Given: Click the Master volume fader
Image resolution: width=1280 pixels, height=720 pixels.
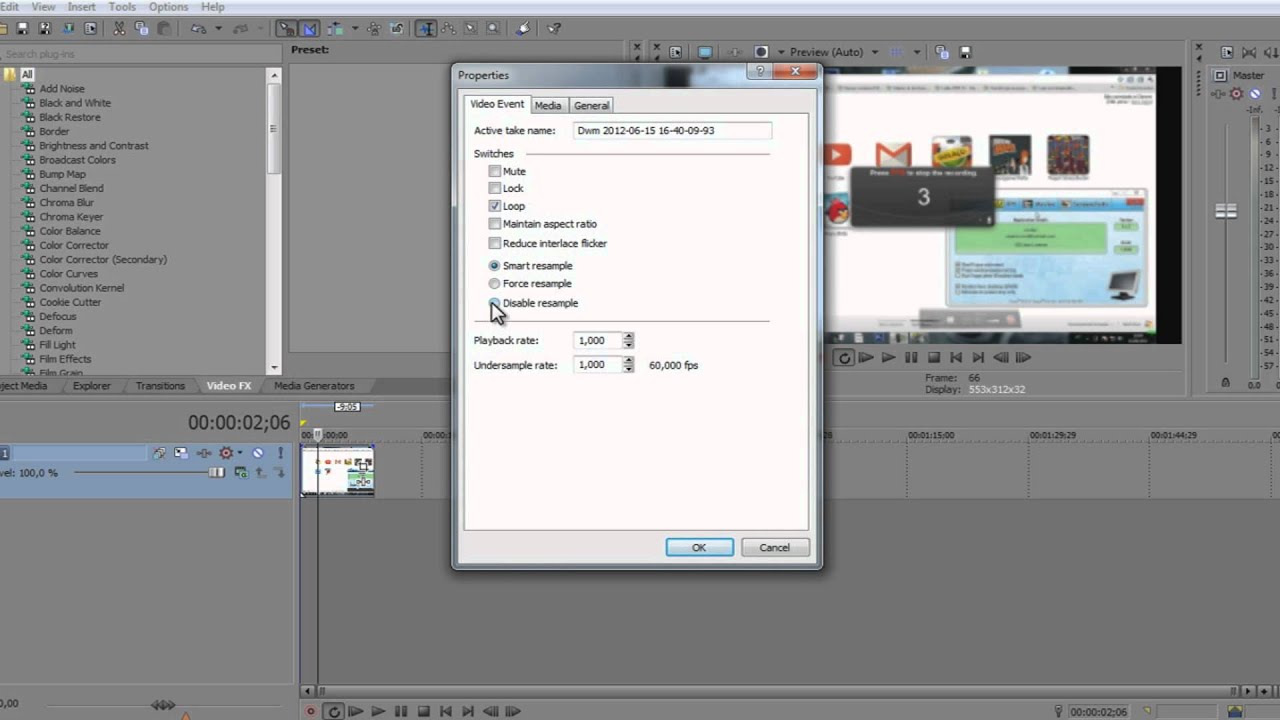Looking at the screenshot, I should click(1225, 211).
